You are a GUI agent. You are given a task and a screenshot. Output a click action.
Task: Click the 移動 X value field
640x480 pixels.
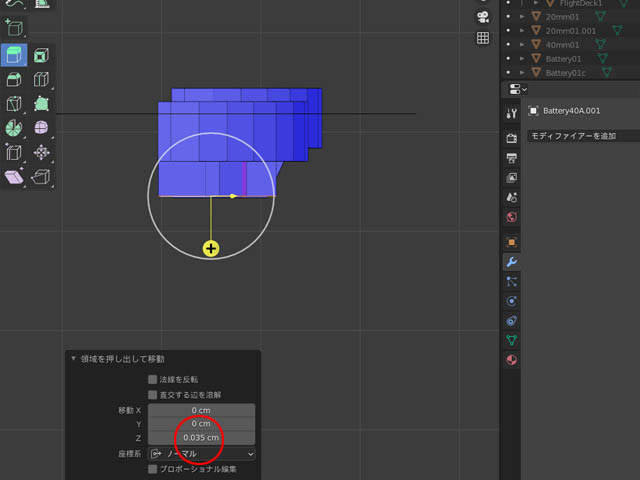[201, 410]
